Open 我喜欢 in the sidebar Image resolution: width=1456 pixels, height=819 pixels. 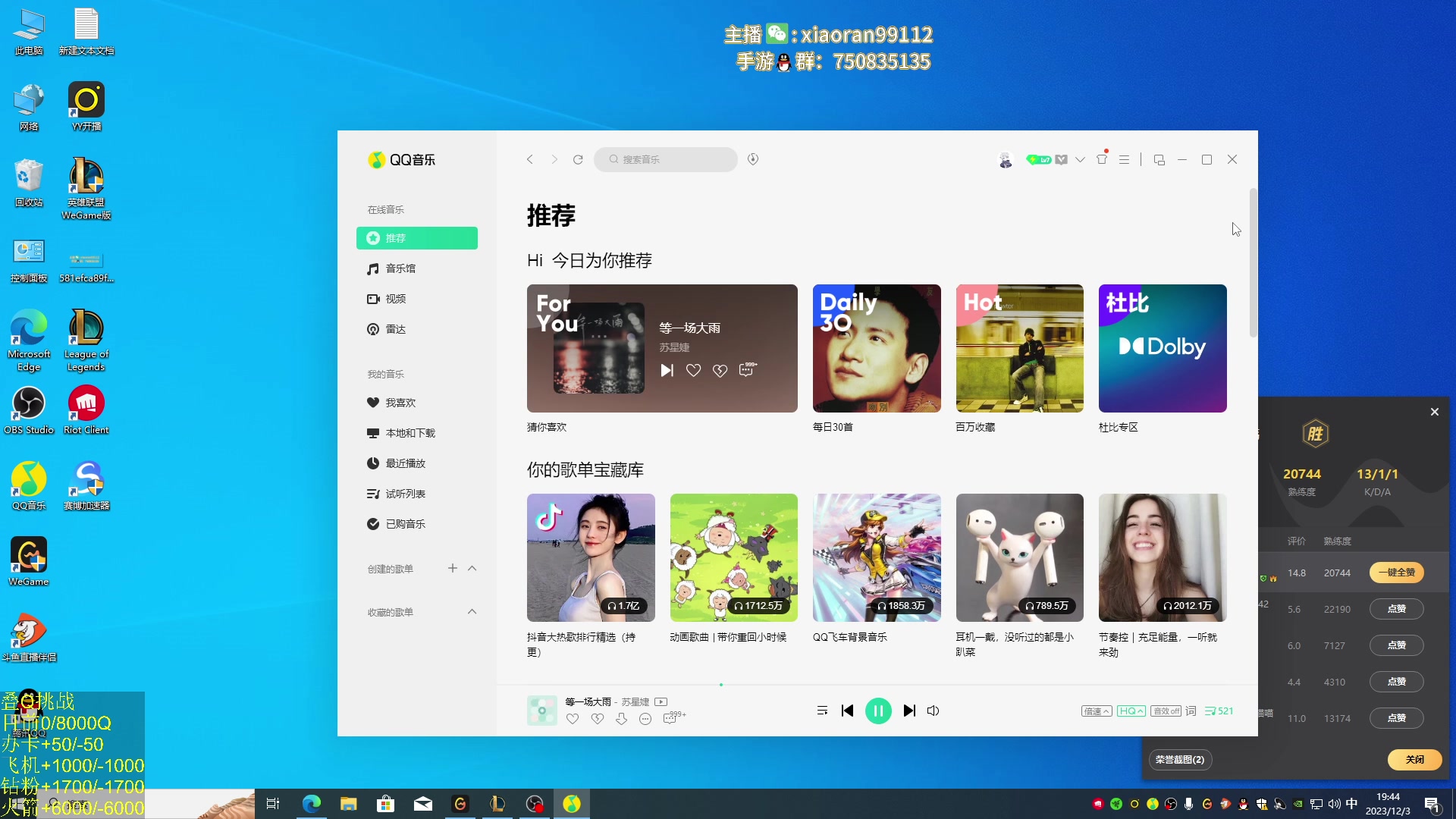click(417, 403)
